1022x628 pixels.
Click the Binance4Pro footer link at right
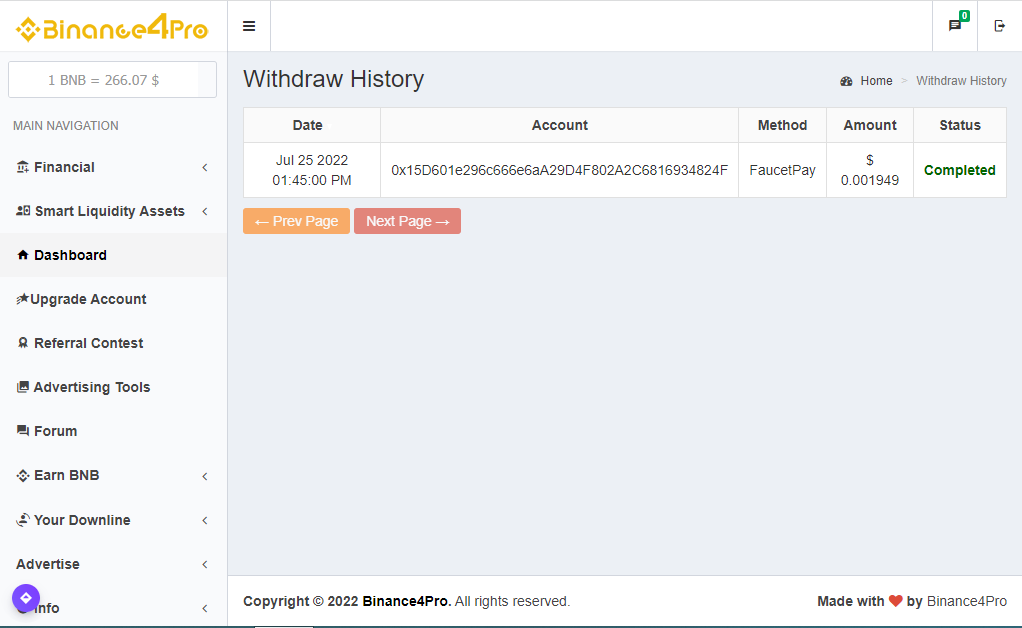click(x=966, y=601)
